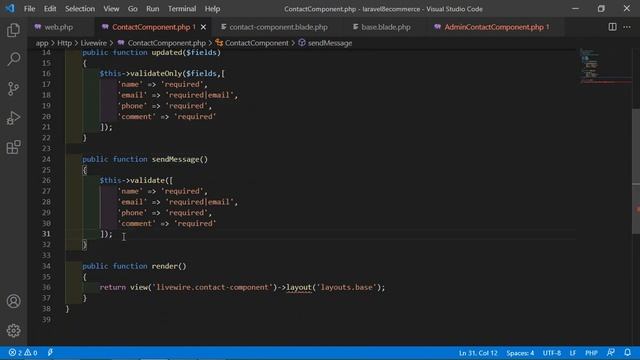This screenshot has height=360, width=640.
Task: Click the split editor right icon
Action: (612, 27)
